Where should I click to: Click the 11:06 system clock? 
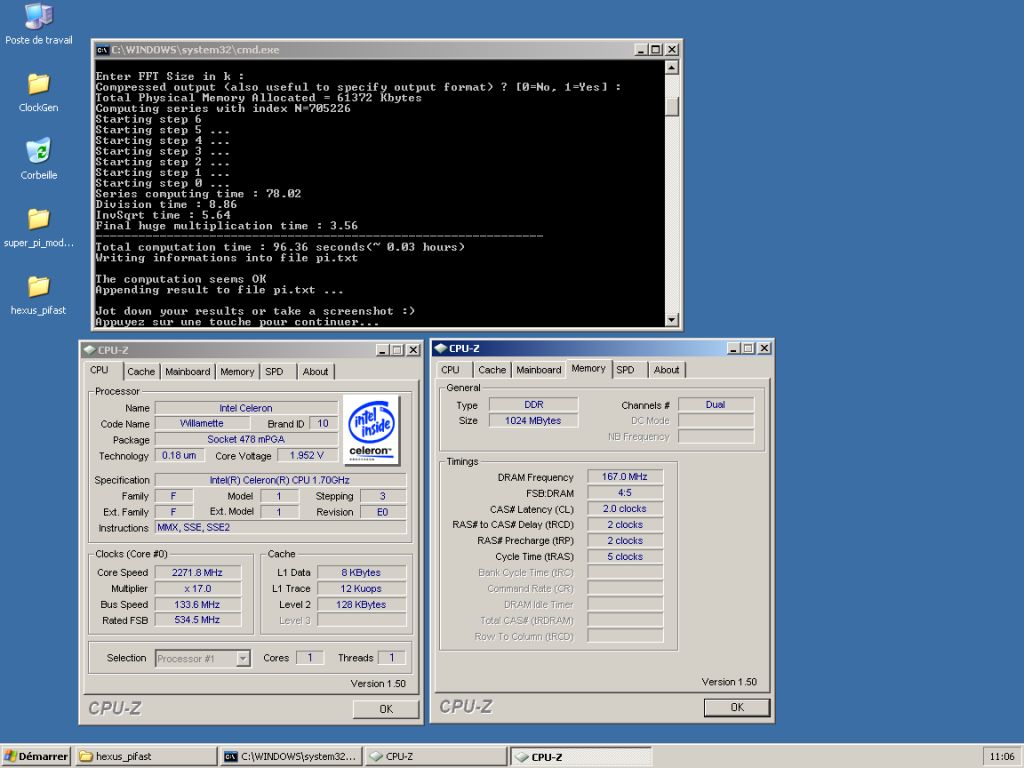tap(1002, 757)
